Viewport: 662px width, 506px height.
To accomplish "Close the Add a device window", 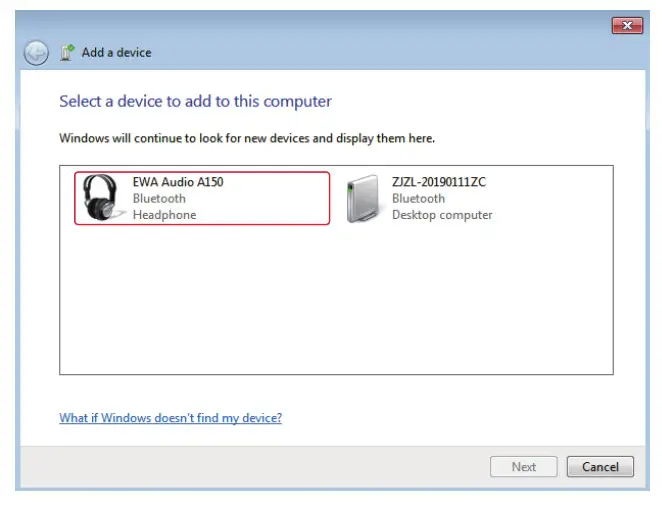I will point(627,25).
